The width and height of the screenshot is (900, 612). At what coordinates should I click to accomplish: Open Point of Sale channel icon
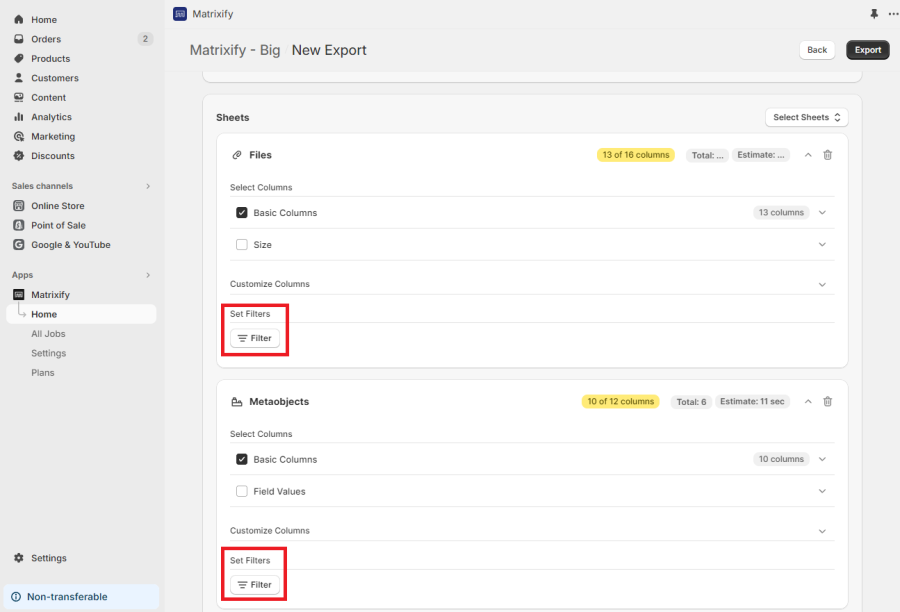pyautogui.click(x=17, y=225)
